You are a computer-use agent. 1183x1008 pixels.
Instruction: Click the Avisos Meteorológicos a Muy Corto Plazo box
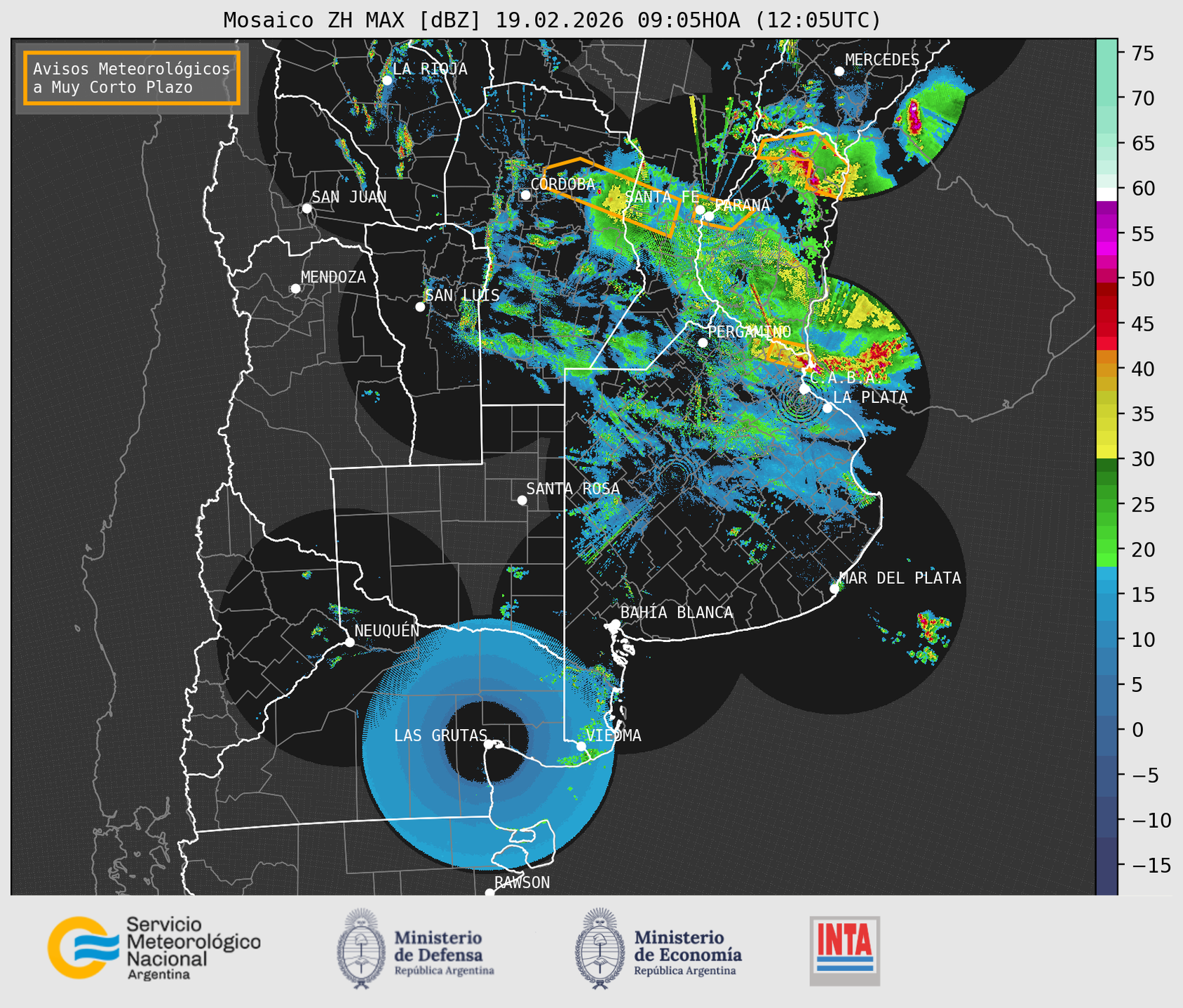[132, 78]
